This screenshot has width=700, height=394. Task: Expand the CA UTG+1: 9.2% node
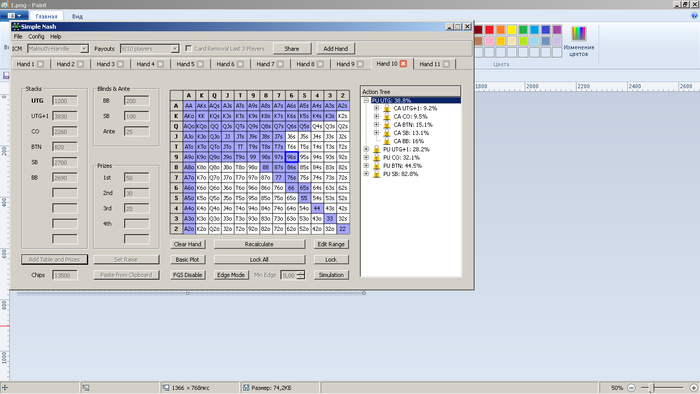[376, 108]
